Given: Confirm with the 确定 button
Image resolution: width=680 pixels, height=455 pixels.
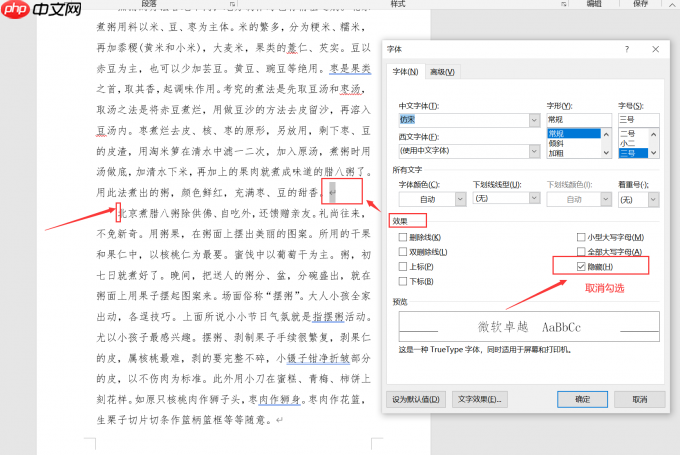Looking at the screenshot, I should (x=582, y=399).
